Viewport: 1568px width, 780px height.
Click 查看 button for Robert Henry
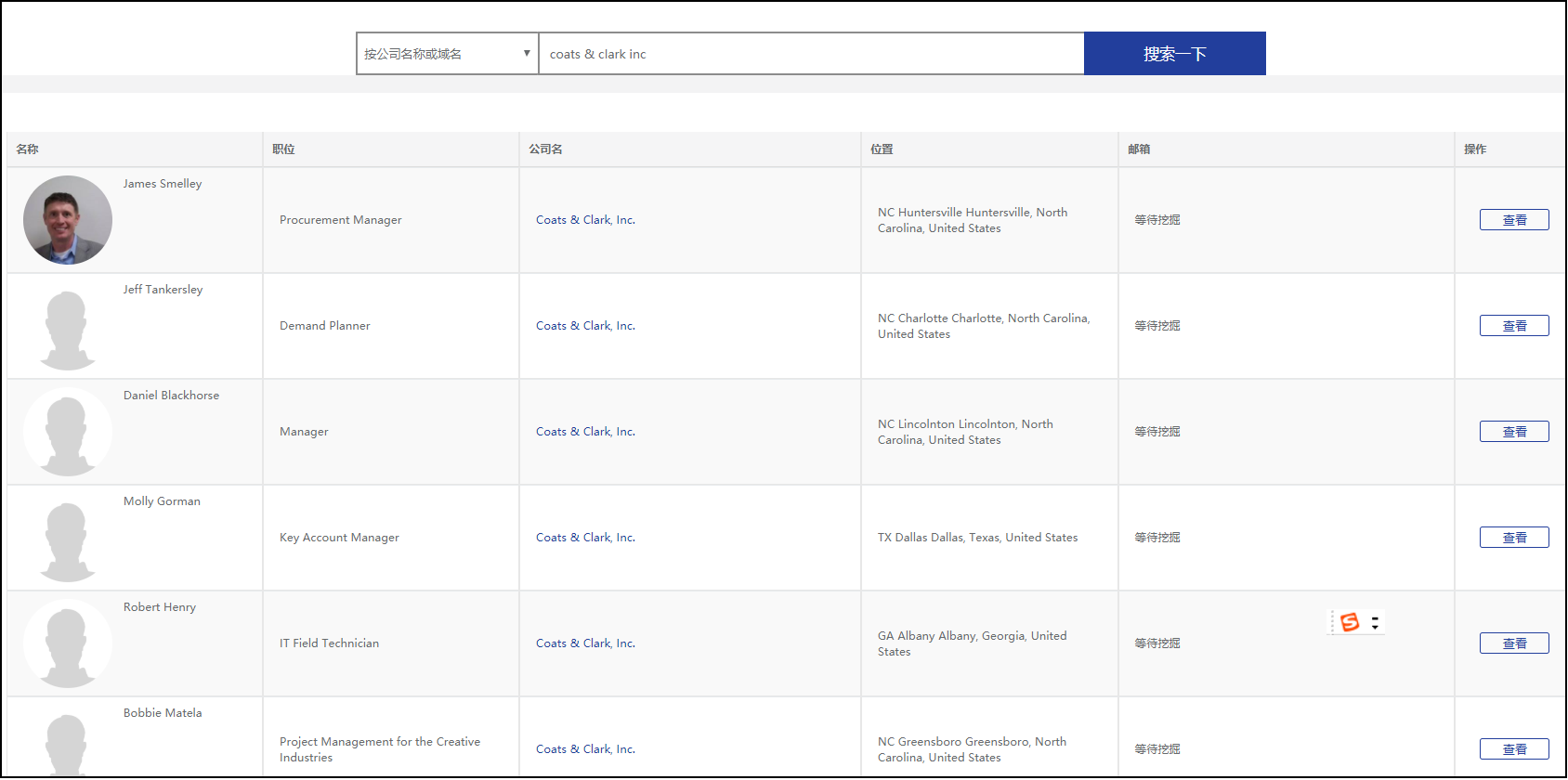point(1514,643)
